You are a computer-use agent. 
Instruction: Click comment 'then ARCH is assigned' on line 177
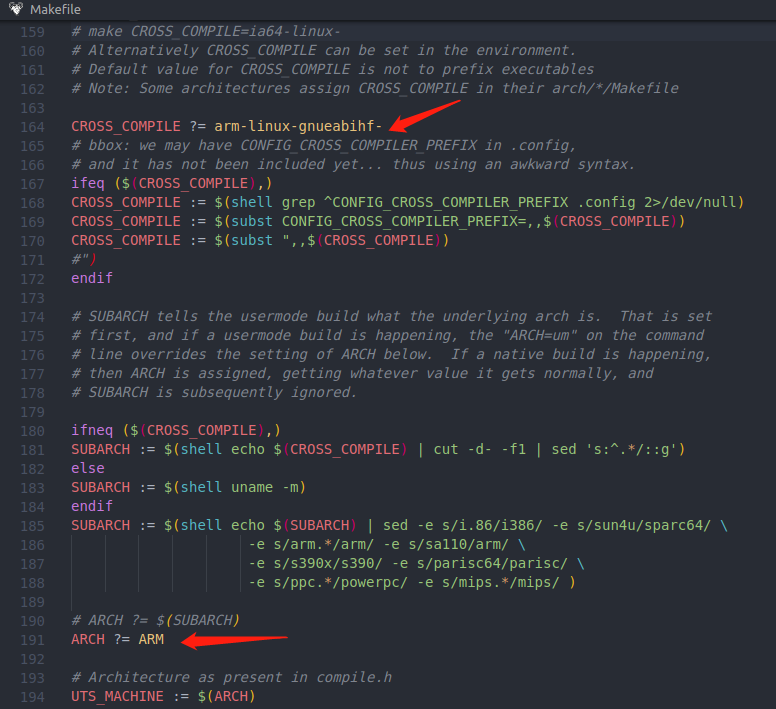(363, 373)
